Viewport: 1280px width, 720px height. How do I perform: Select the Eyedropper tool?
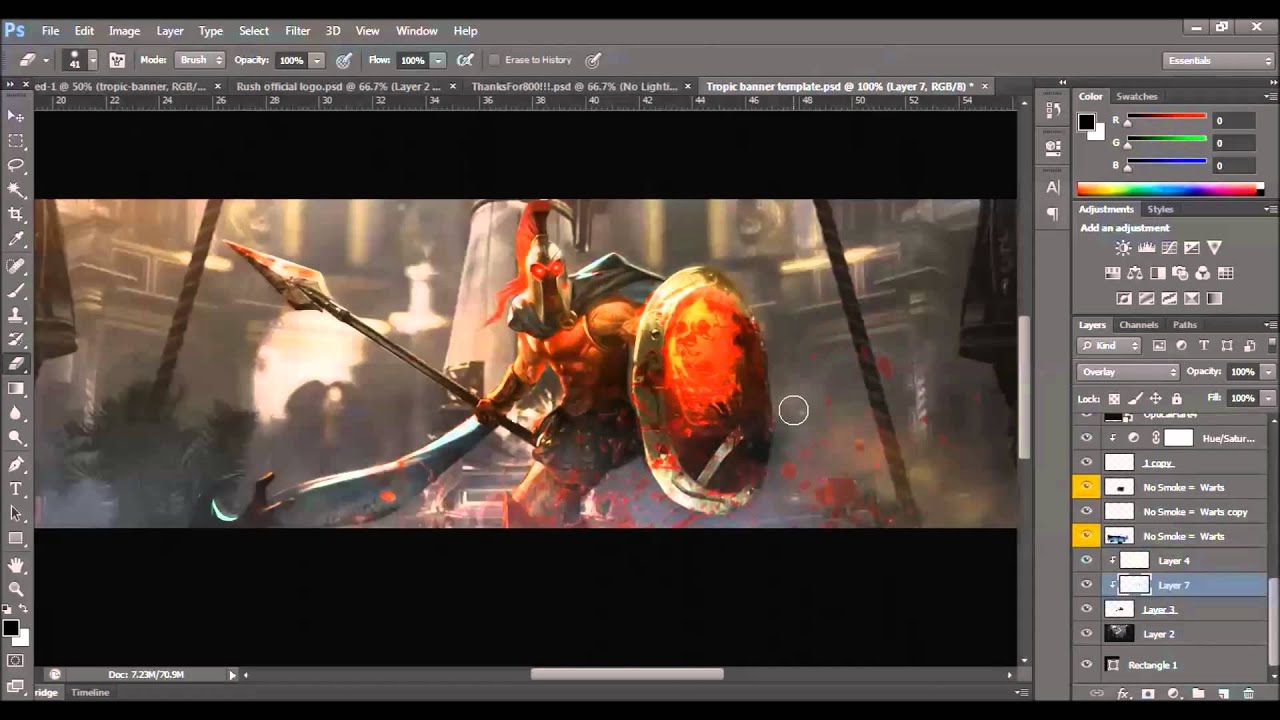tap(16, 240)
